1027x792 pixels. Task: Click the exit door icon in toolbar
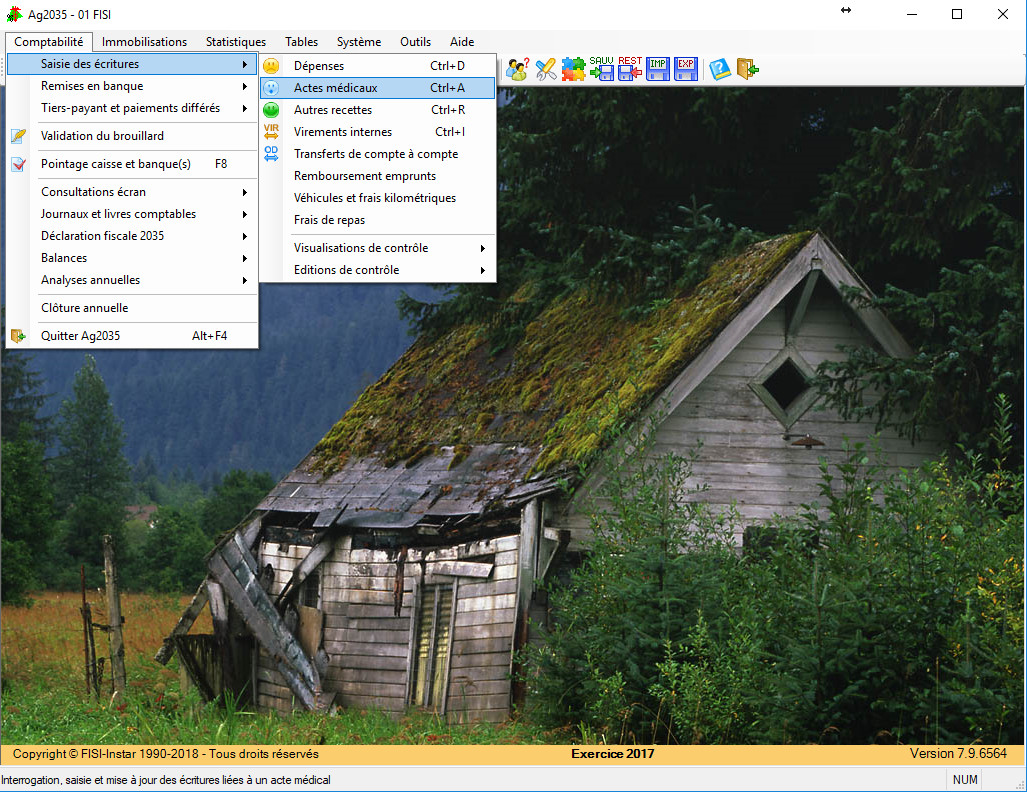[x=747, y=68]
